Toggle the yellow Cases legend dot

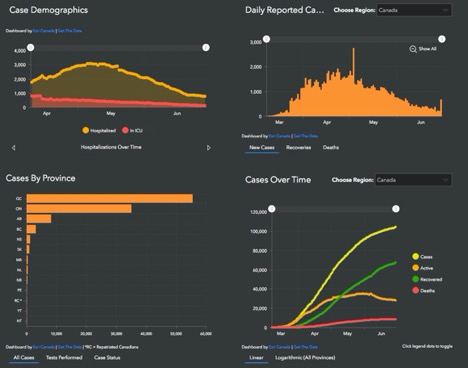click(415, 256)
